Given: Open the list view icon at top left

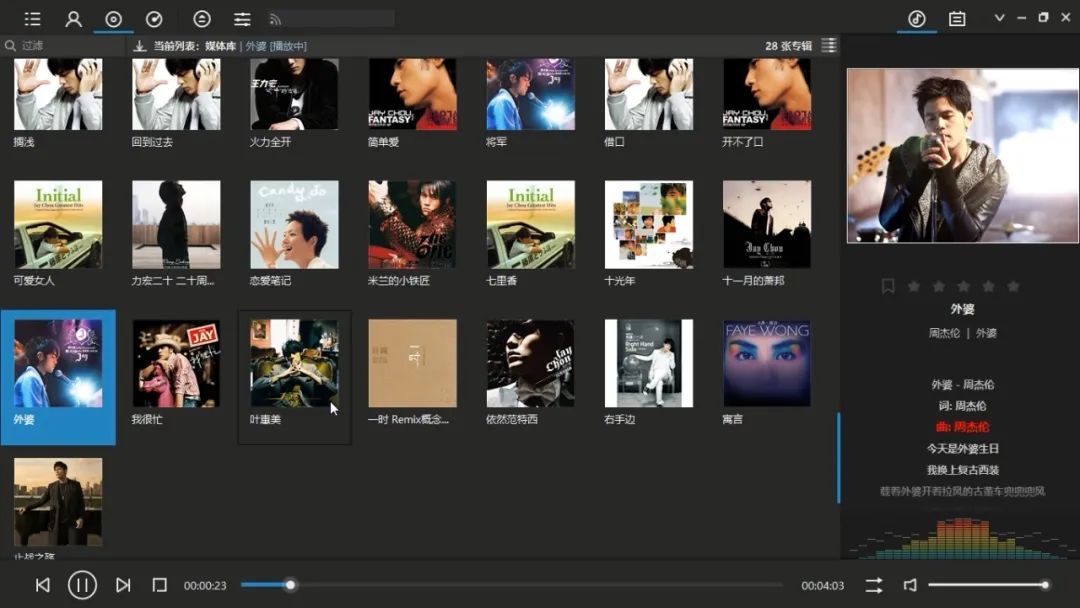Looking at the screenshot, I should point(32,17).
